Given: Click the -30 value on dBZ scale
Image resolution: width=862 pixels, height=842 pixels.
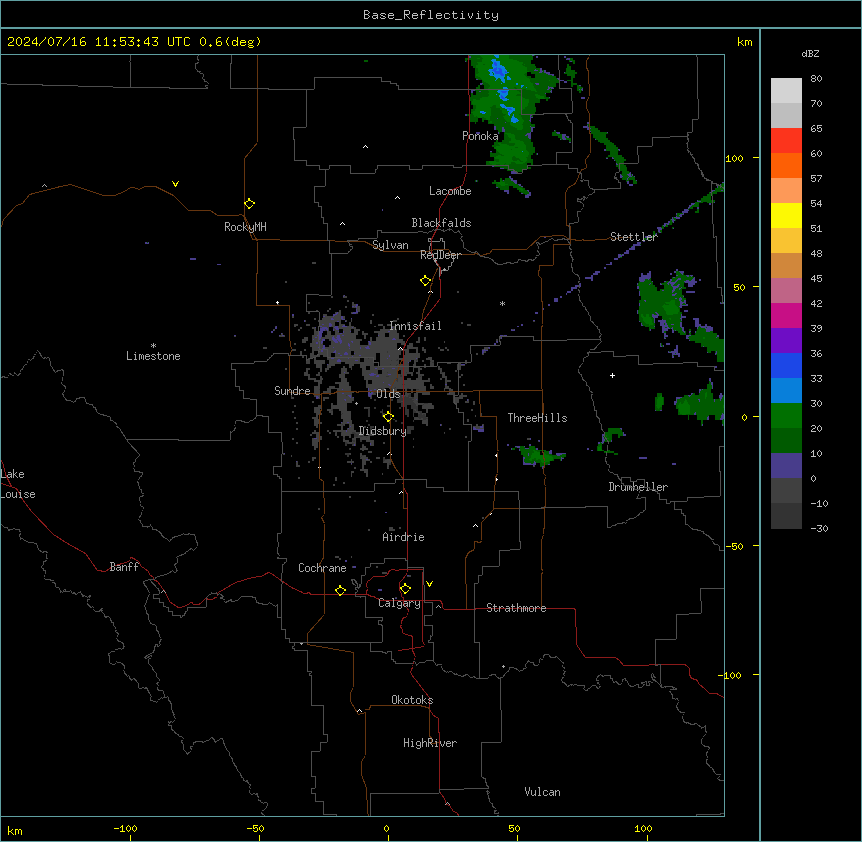Looking at the screenshot, I should coord(819,529).
